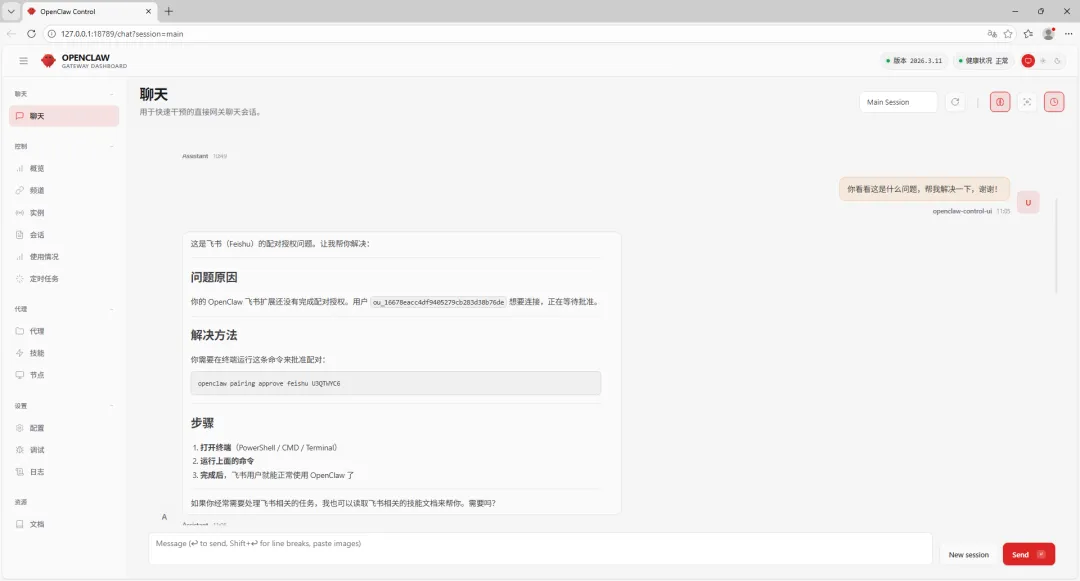Click the chat scrollbar on right edge

(x=1056, y=246)
